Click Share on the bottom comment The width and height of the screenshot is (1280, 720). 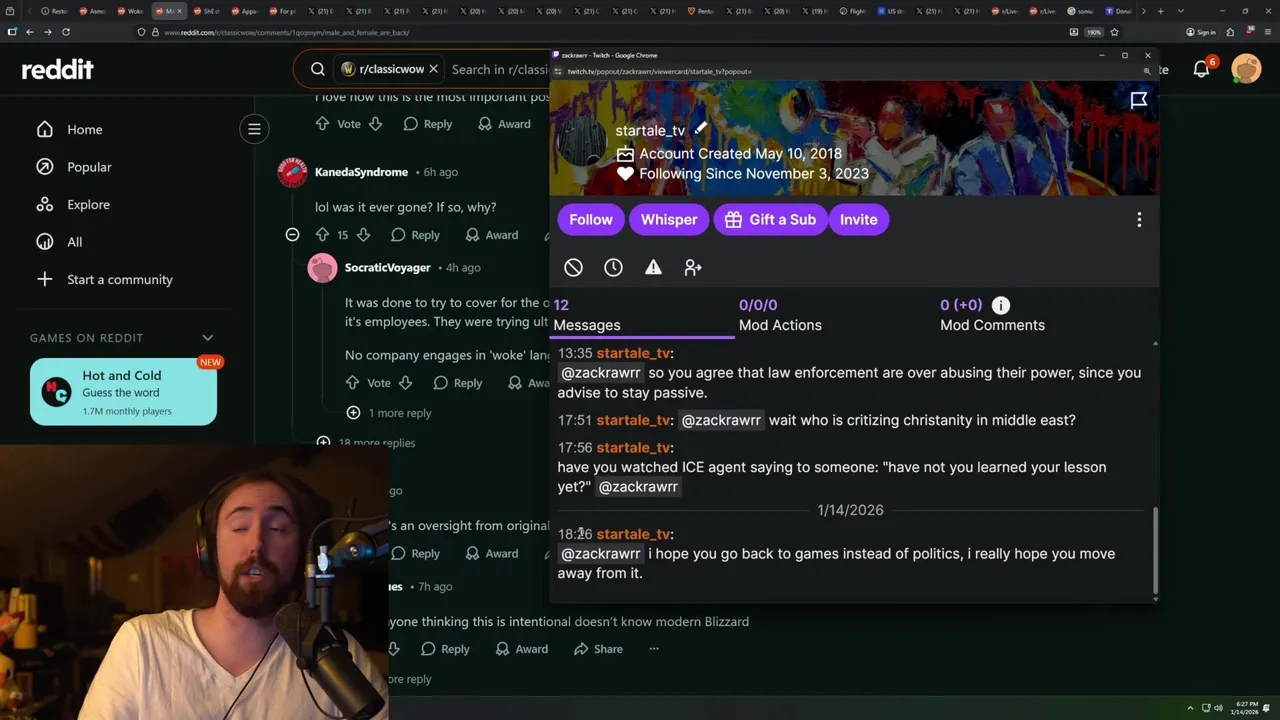tap(598, 649)
